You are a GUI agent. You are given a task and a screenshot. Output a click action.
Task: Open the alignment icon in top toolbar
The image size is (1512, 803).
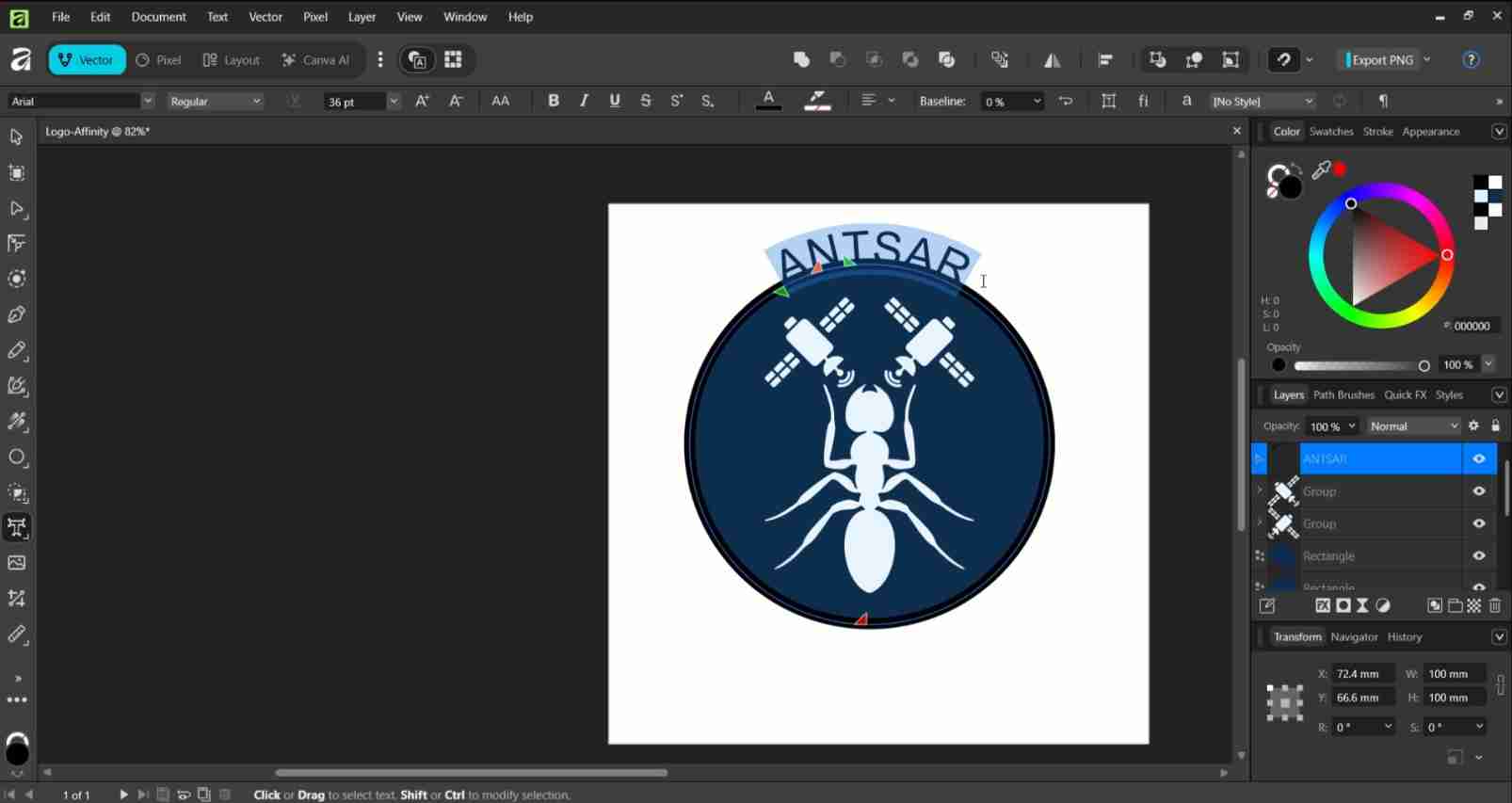1105,59
